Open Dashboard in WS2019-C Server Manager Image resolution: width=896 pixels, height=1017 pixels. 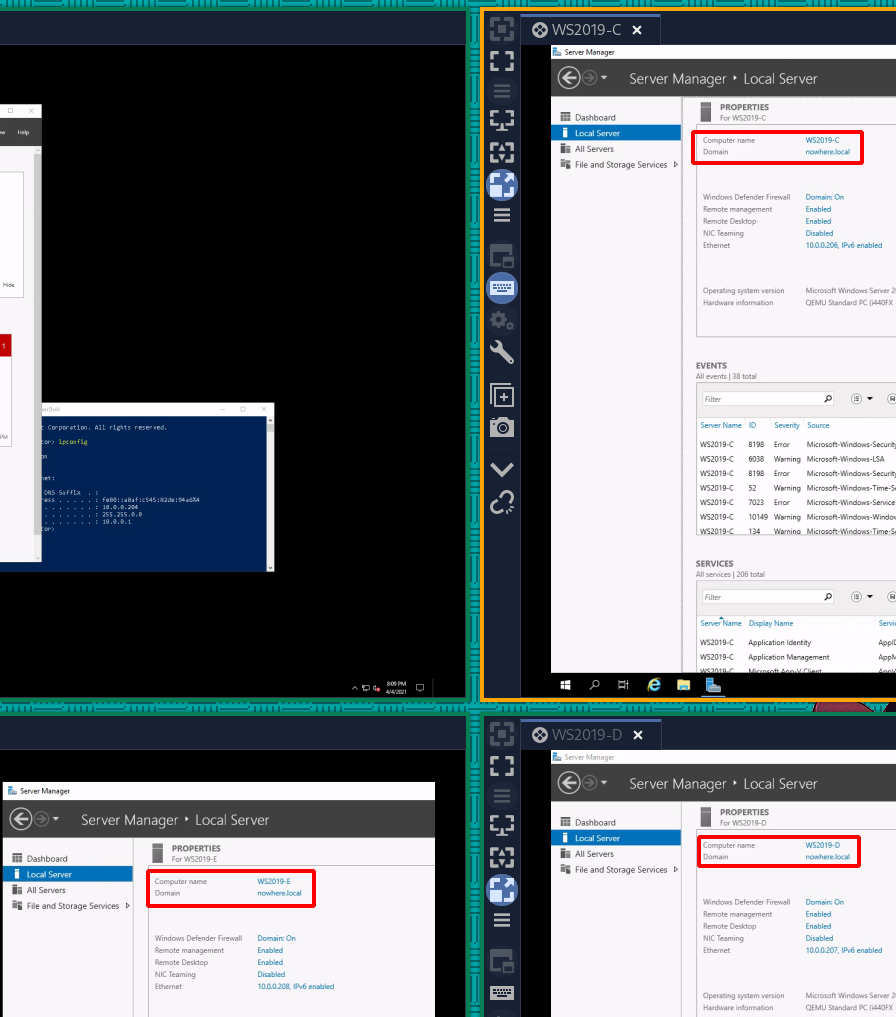(x=595, y=117)
